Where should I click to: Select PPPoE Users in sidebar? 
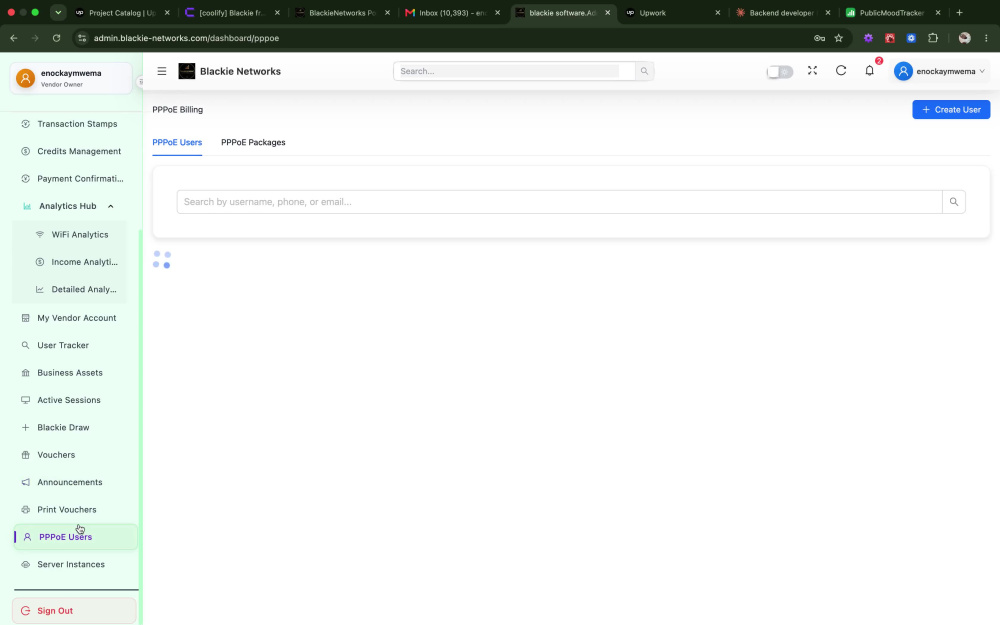(x=75, y=537)
